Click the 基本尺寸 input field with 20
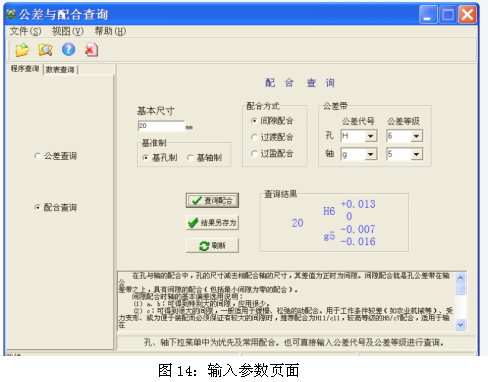This screenshot has height=382, width=488. pyautogui.click(x=161, y=126)
